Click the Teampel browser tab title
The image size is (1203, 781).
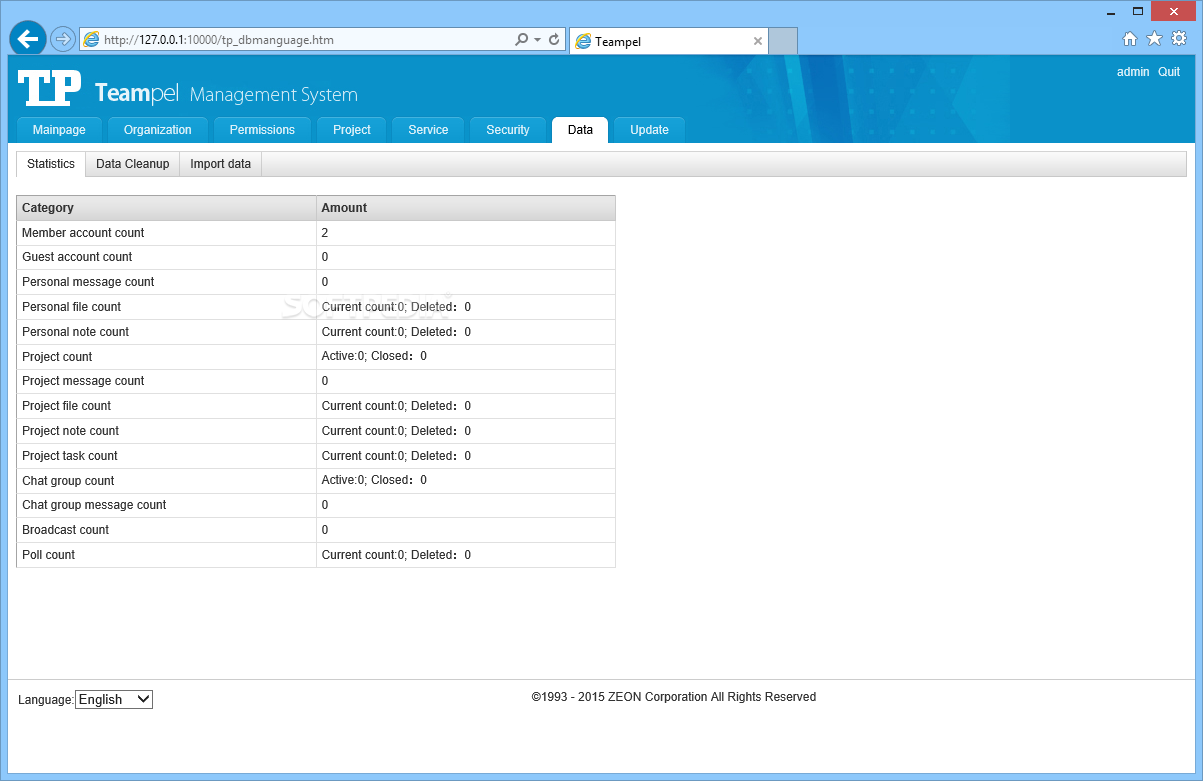pos(618,42)
